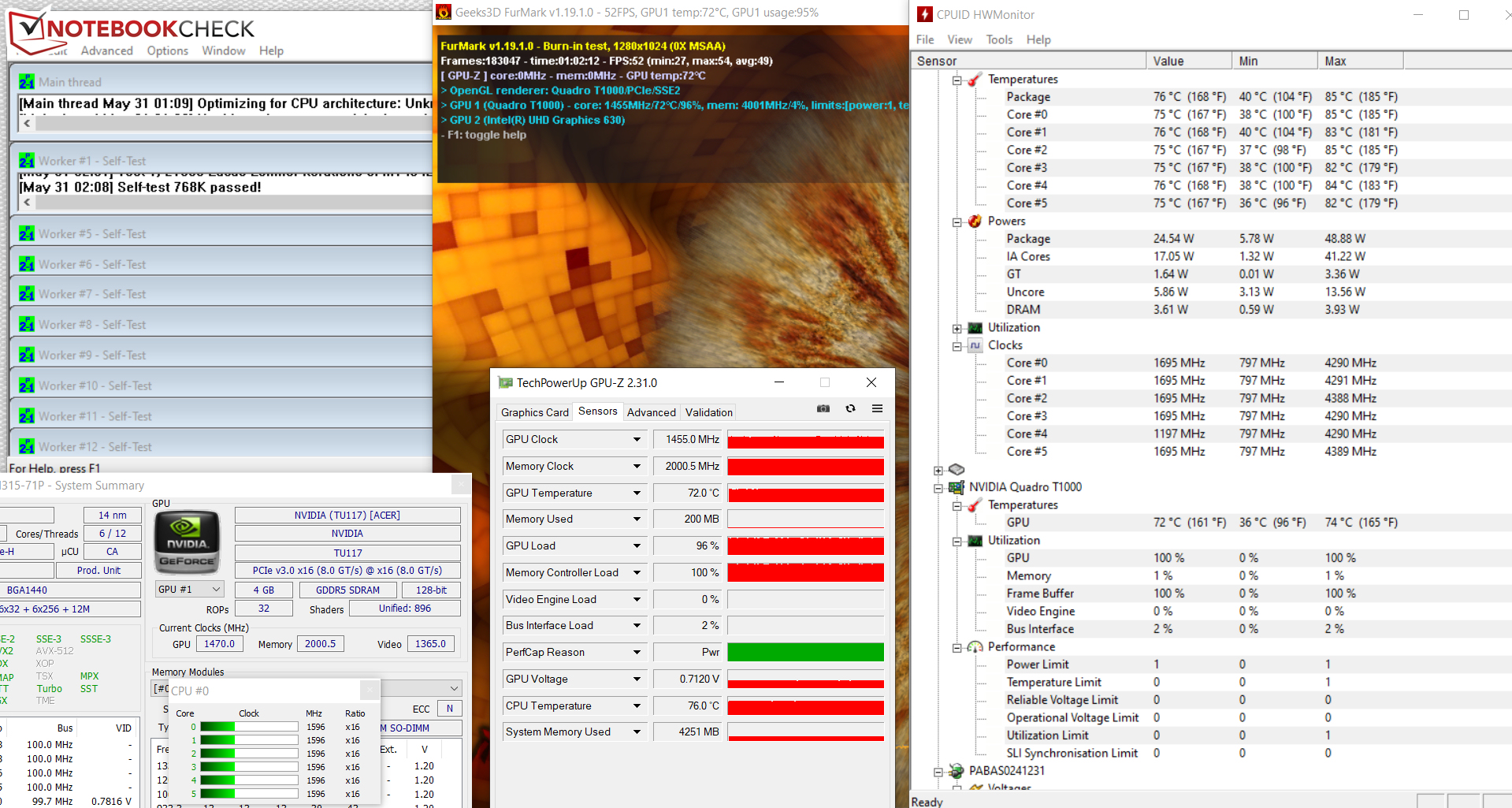Switch to the Graphics Card tab in GPU-Z

tap(534, 412)
